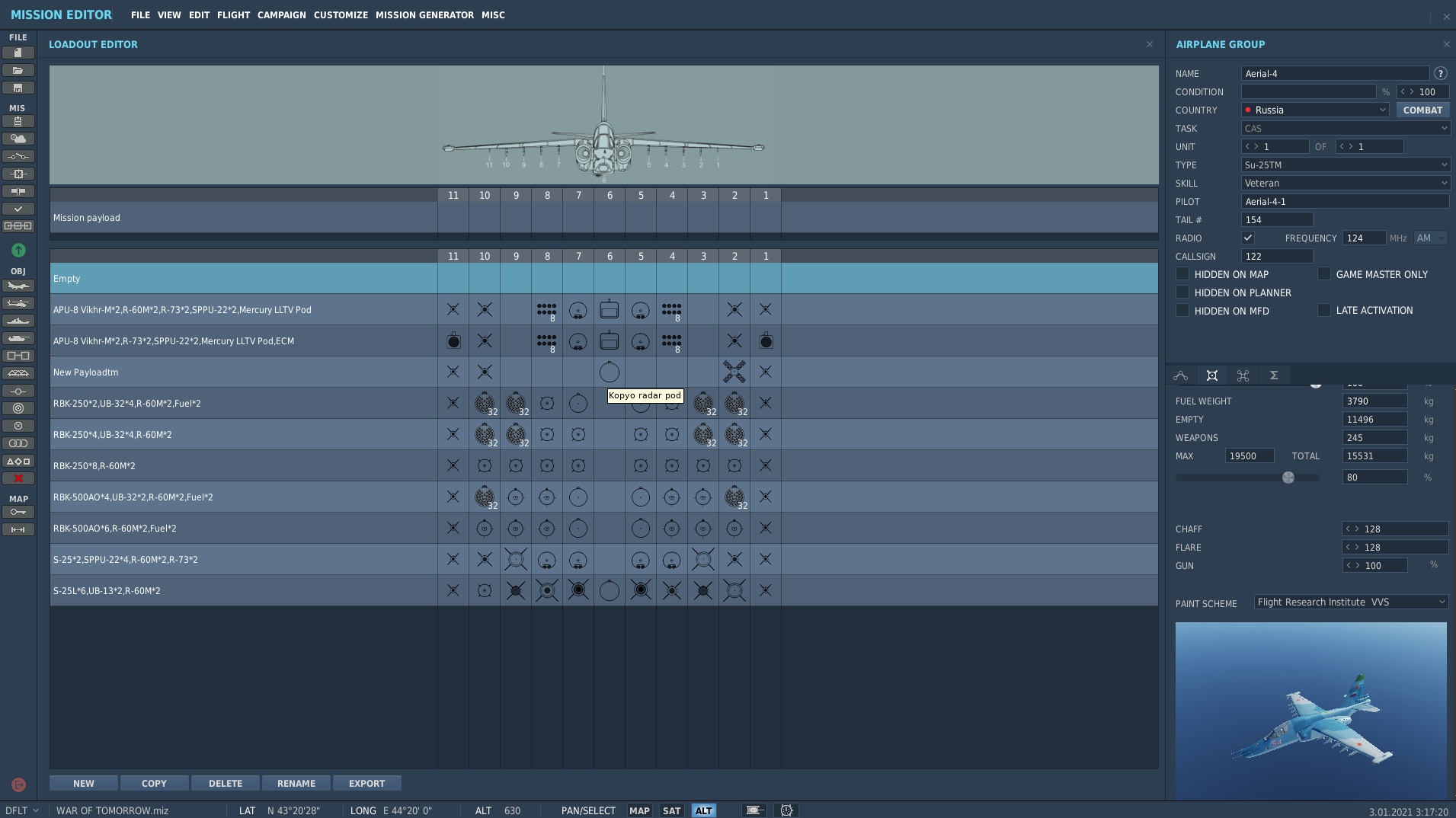Open the payload tab icon in airplane group
The width and height of the screenshot is (1456, 818).
tap(1212, 375)
